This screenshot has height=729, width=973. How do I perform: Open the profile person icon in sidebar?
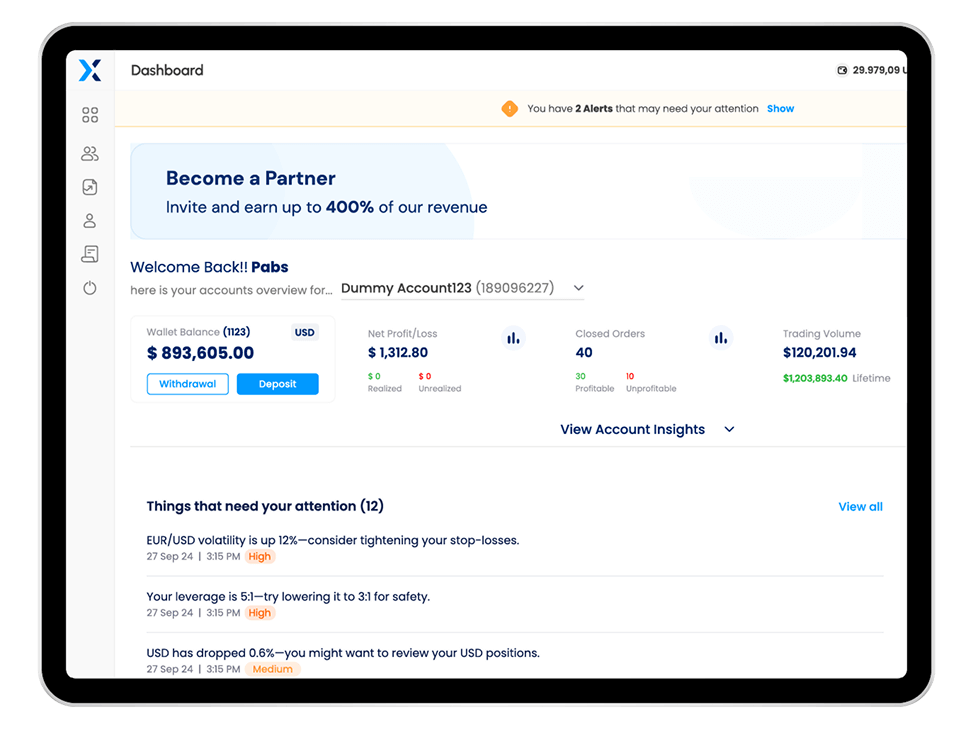pos(90,221)
